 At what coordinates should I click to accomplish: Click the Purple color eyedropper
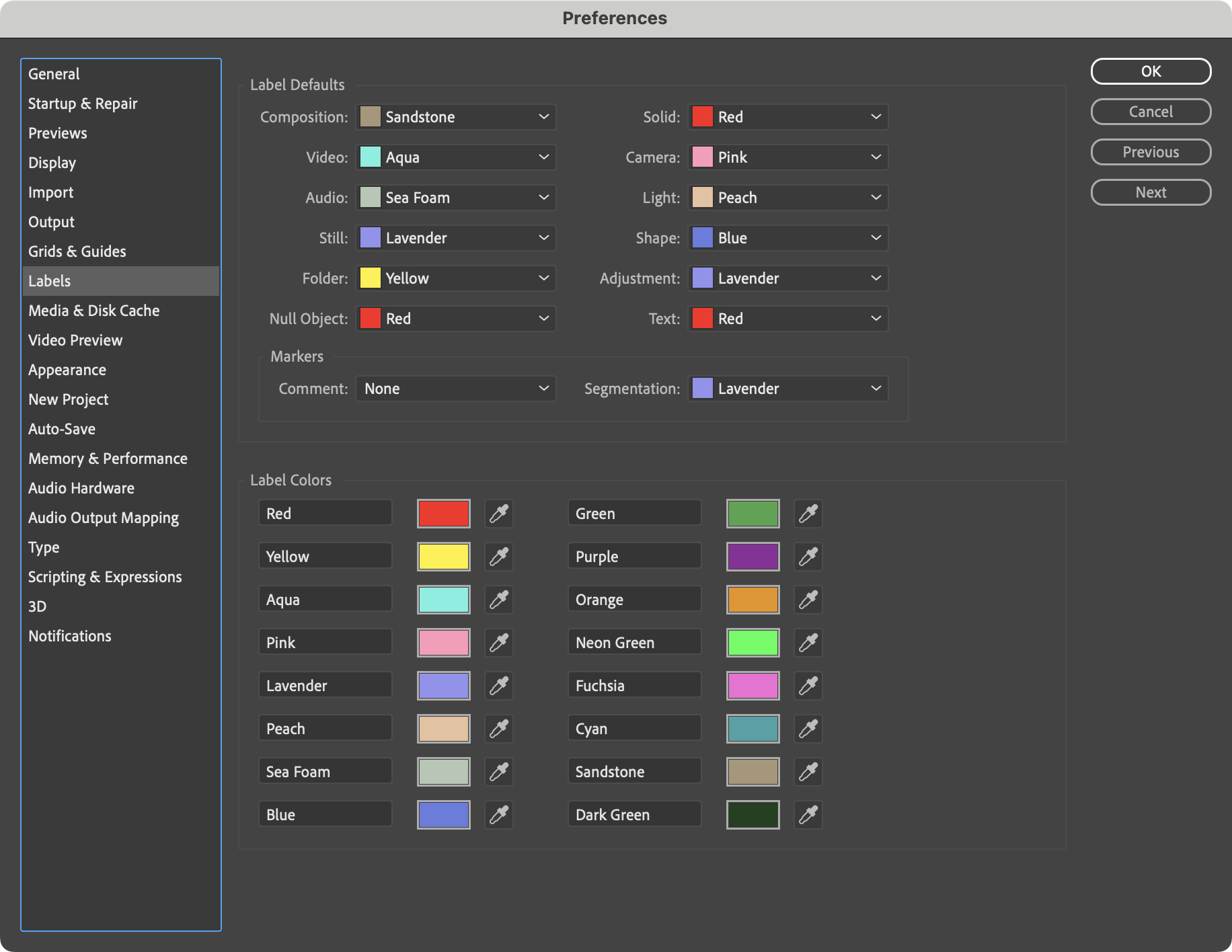click(808, 556)
